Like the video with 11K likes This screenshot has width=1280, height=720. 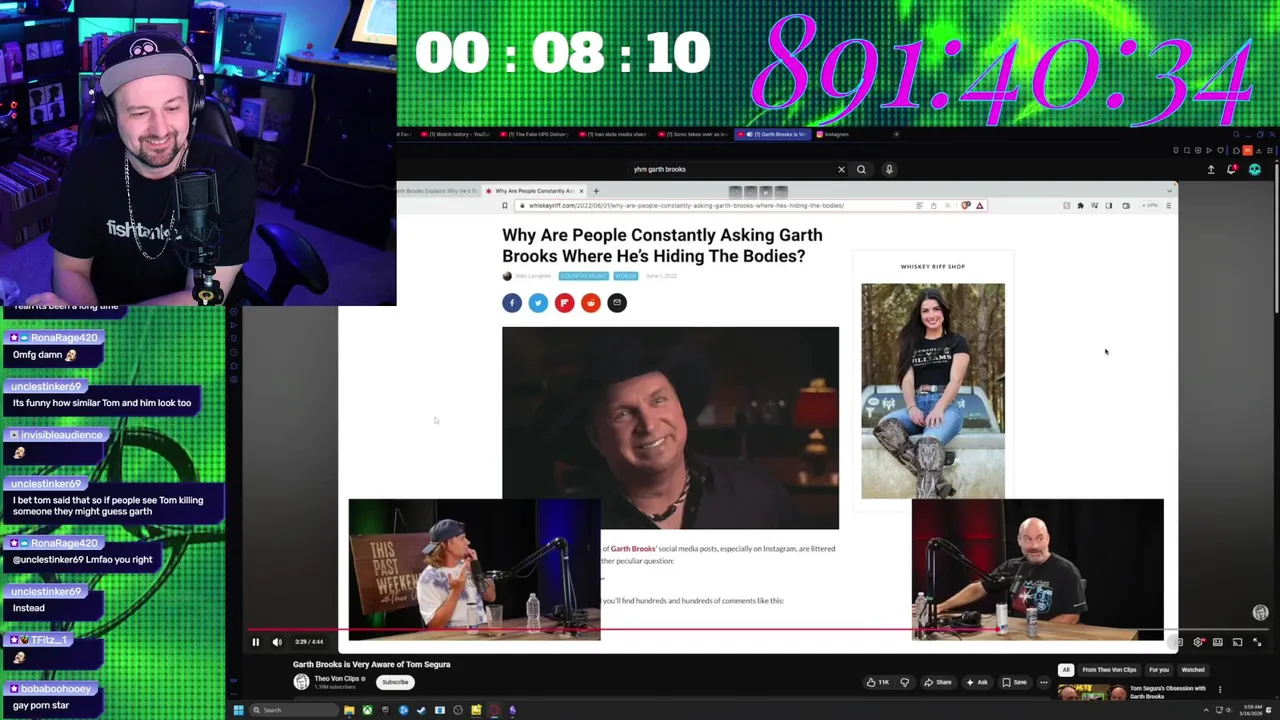[877, 682]
